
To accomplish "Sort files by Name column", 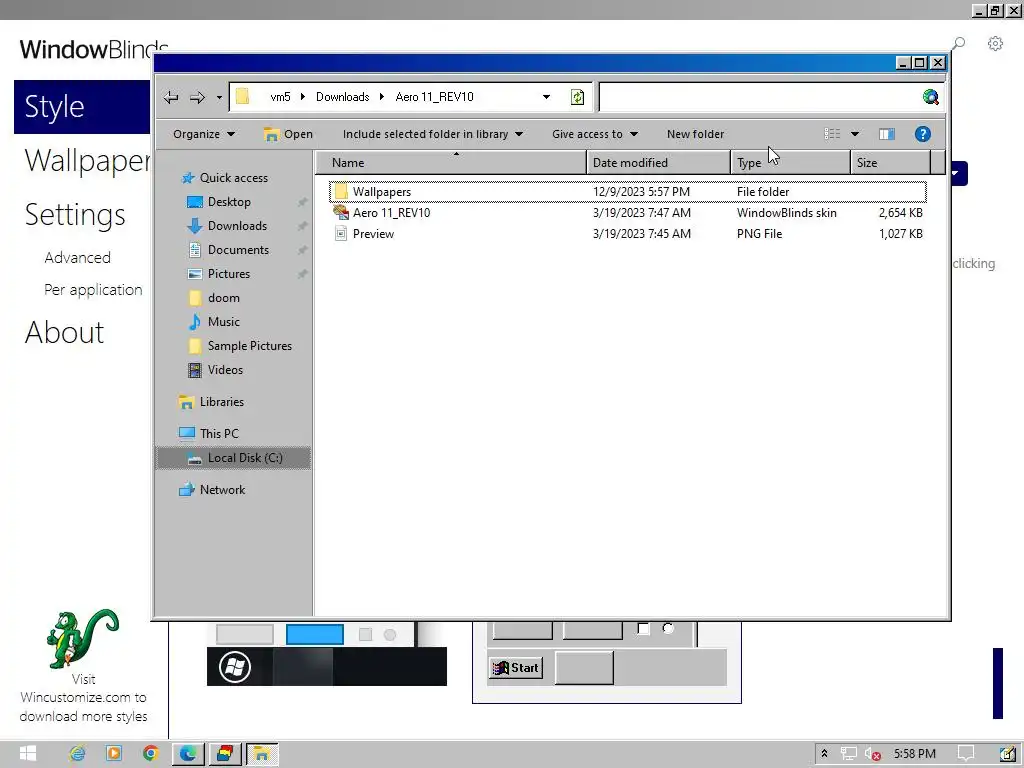I will click(451, 163).
